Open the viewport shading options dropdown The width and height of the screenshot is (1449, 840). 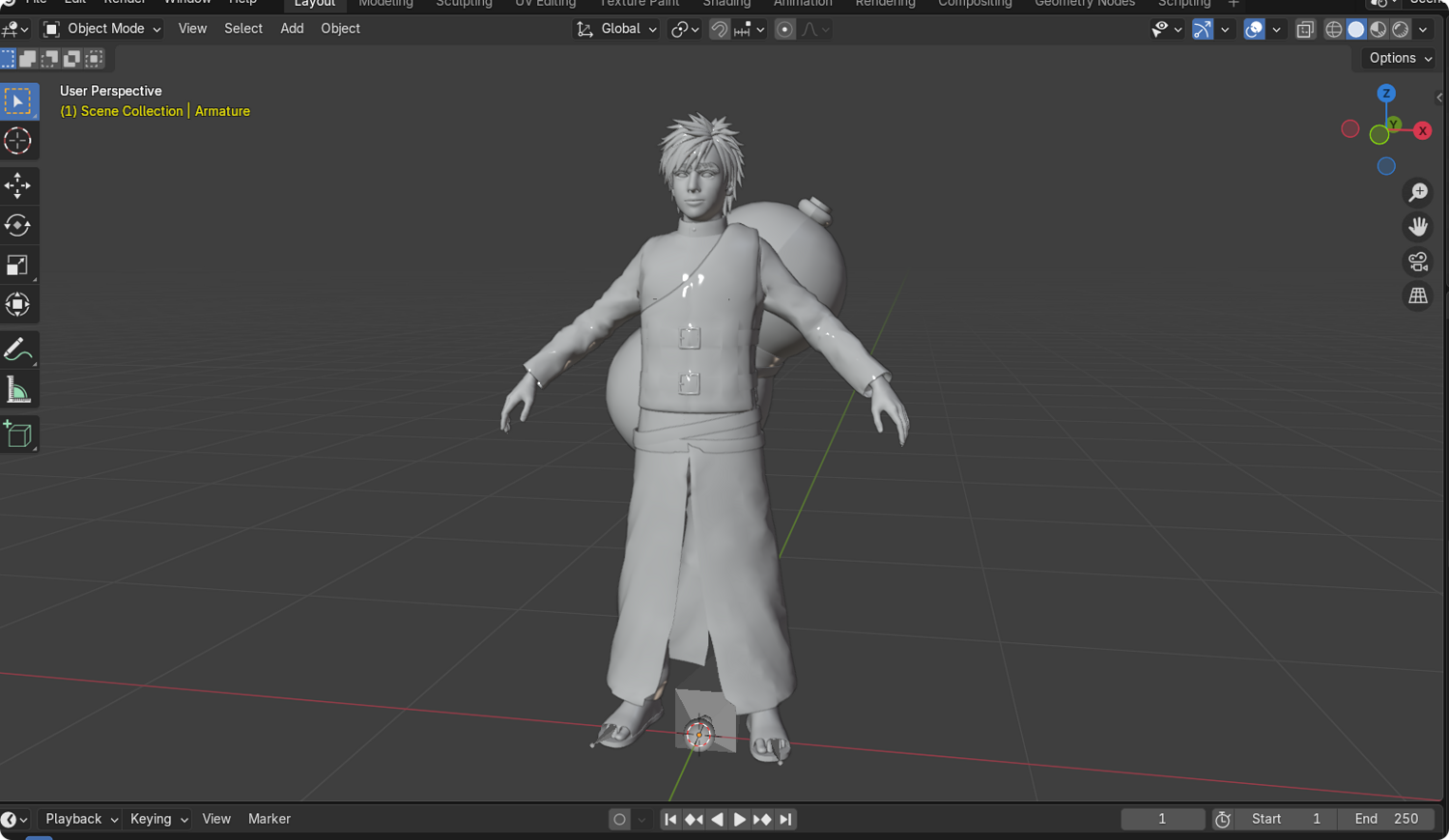pos(1423,29)
